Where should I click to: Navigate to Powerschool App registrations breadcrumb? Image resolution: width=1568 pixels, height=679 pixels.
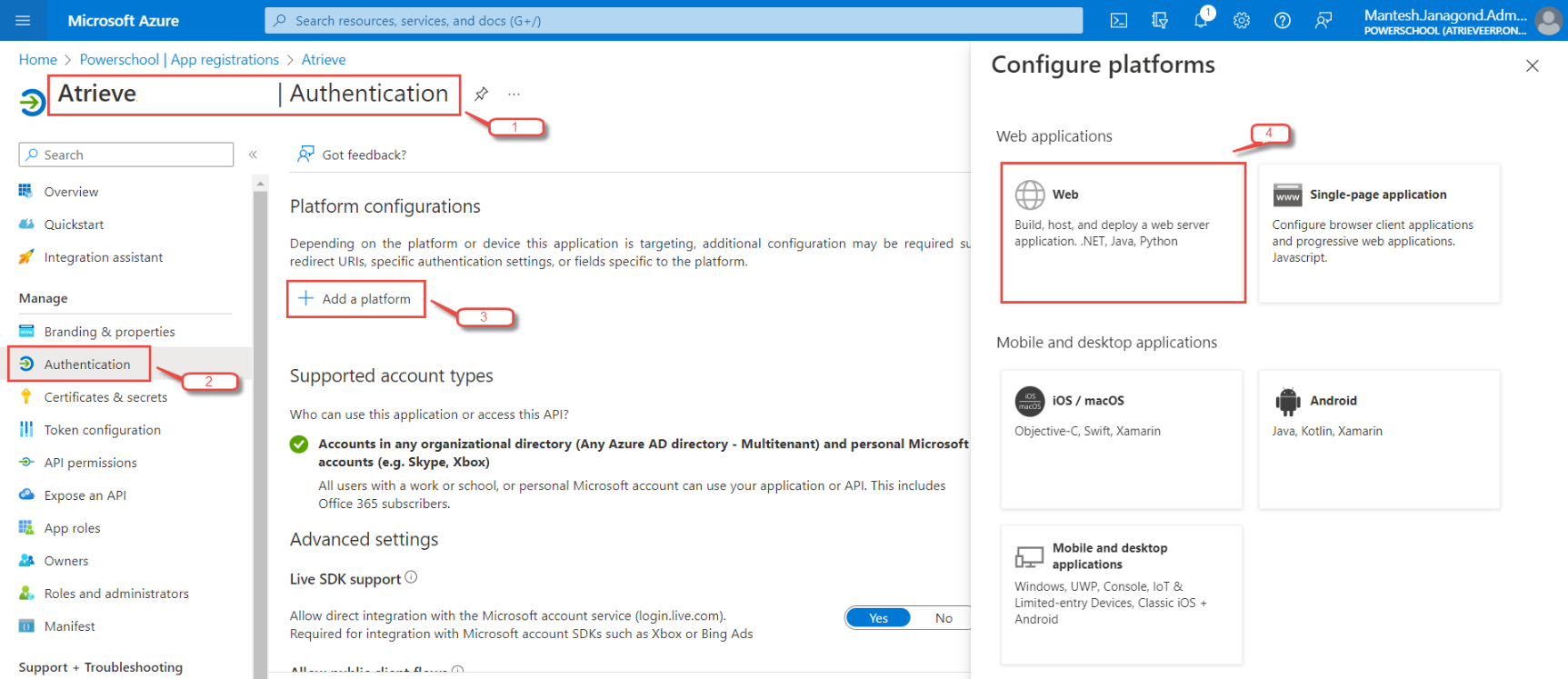point(179,59)
